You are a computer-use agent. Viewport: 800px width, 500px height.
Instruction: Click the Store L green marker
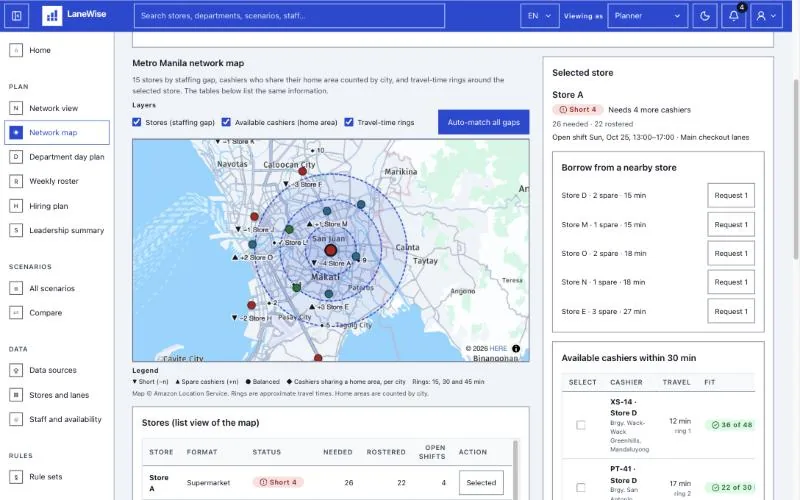pyautogui.click(x=289, y=230)
